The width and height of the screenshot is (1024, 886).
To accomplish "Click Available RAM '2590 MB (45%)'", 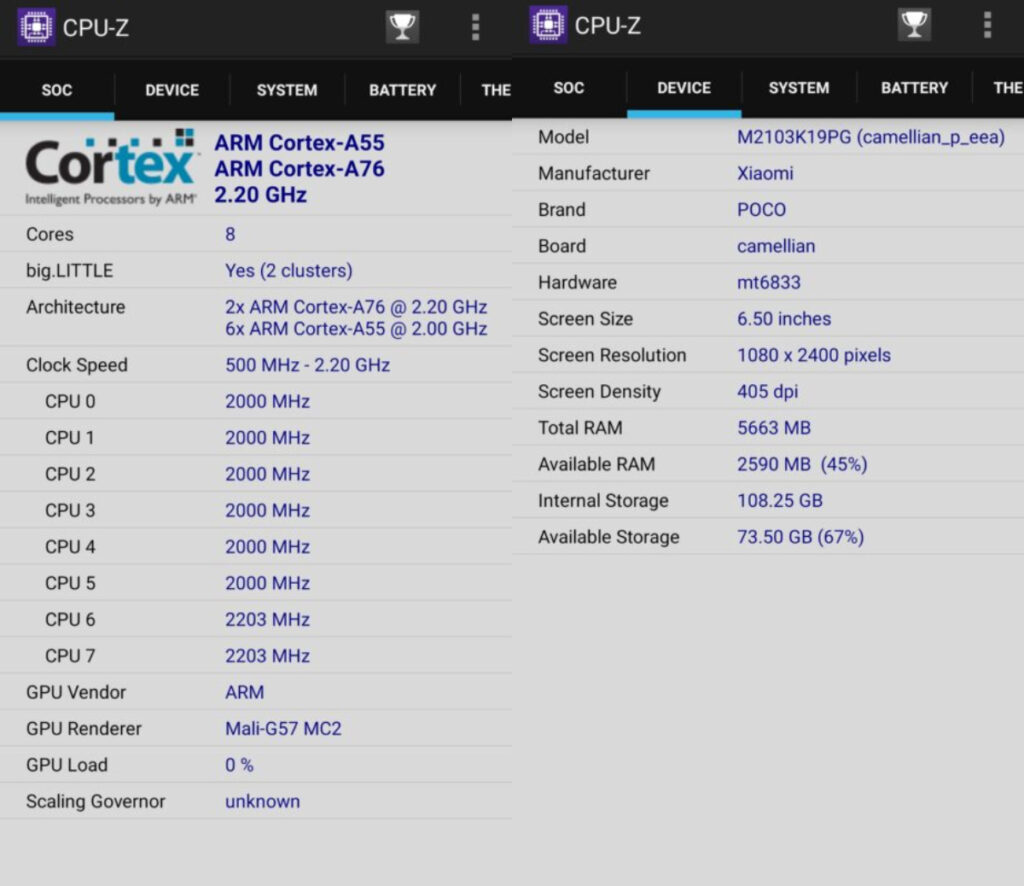I will click(x=802, y=464).
